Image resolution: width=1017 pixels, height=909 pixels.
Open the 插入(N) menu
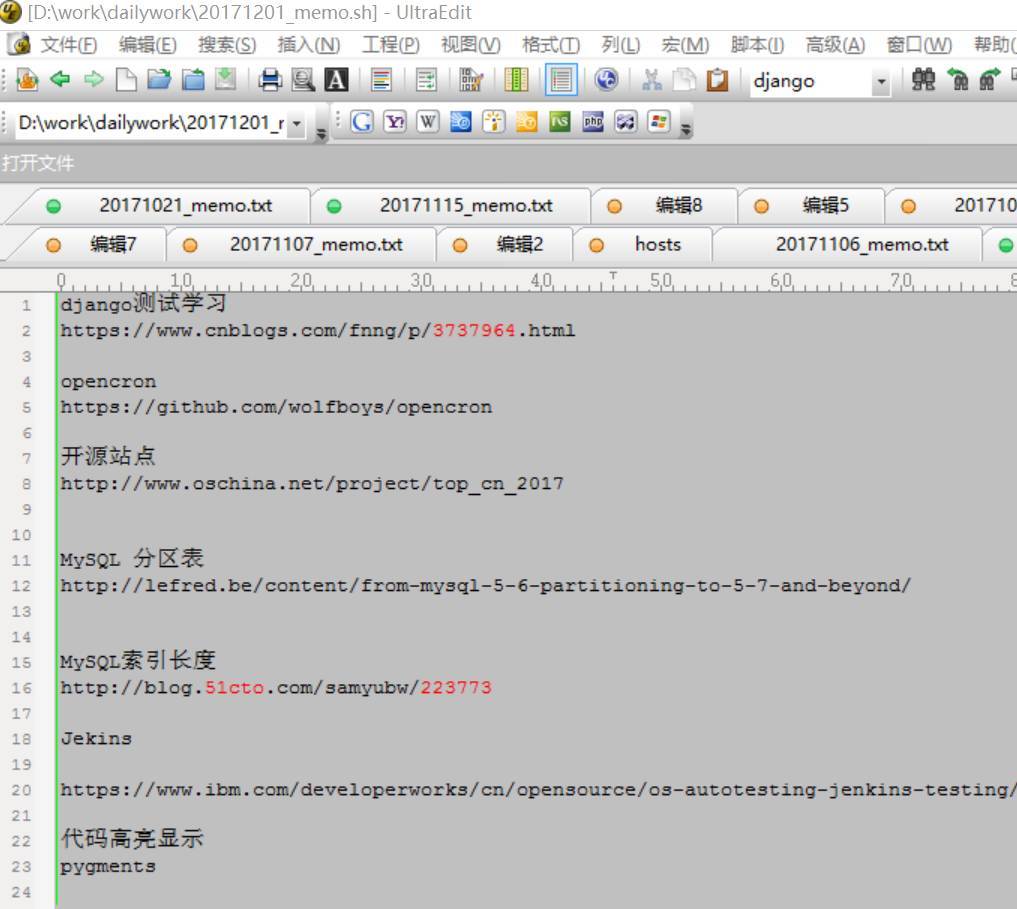[309, 45]
